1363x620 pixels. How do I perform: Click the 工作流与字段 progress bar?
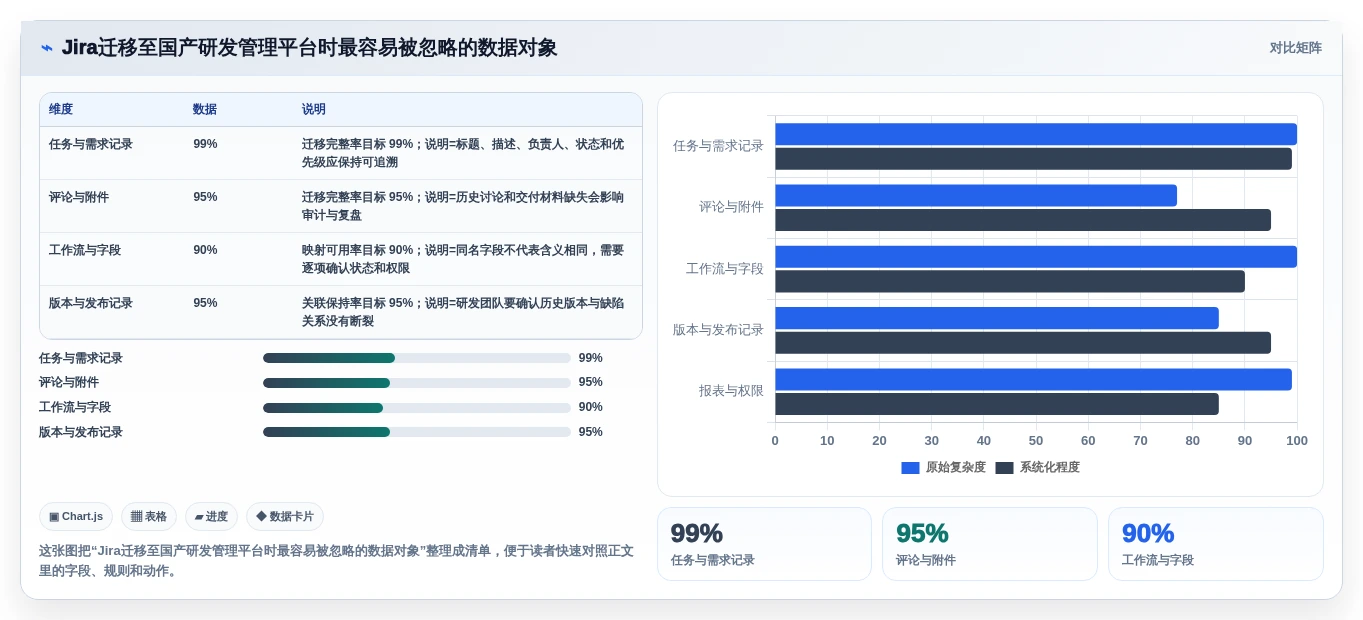416,407
